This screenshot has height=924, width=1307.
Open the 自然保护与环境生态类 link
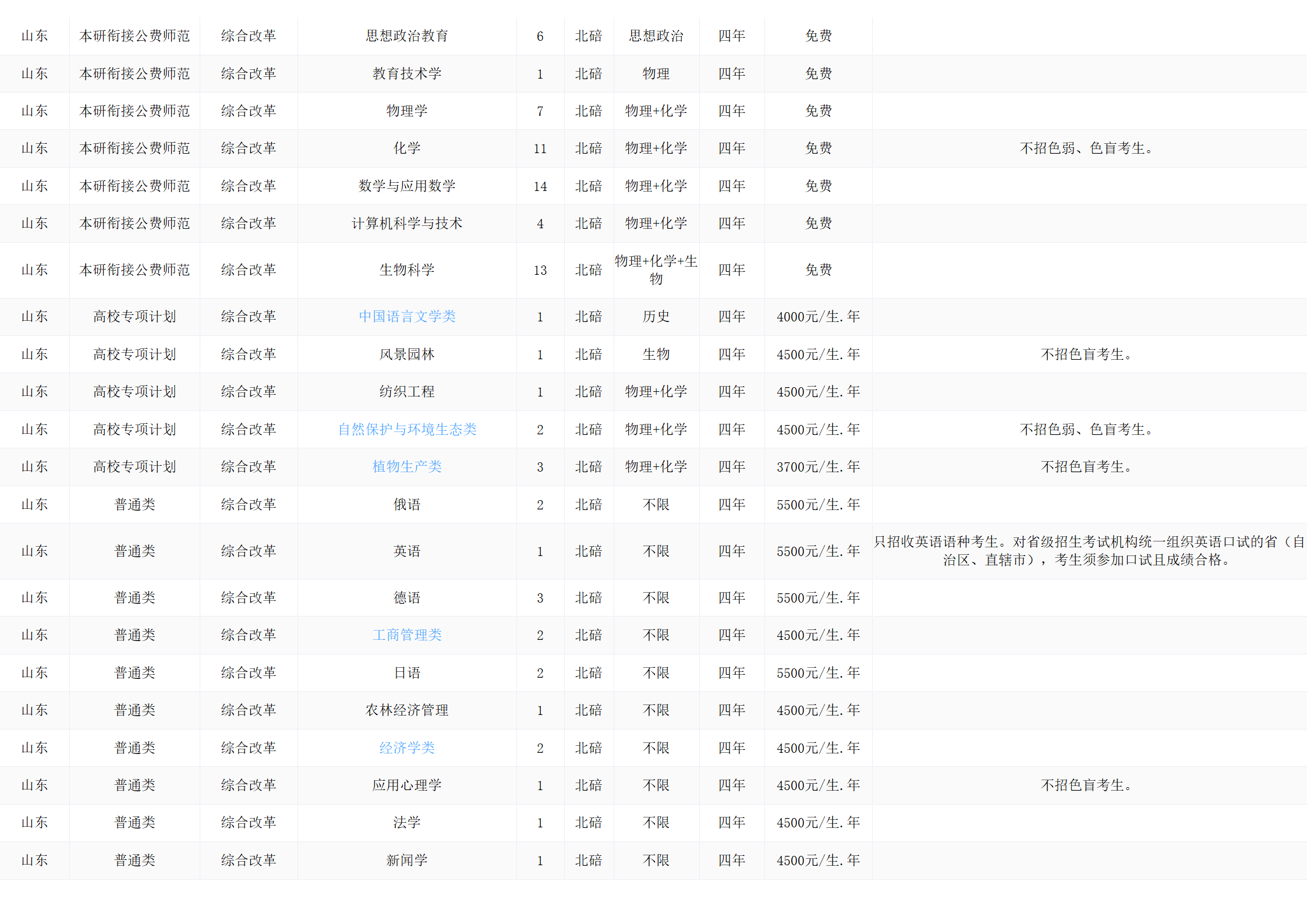tap(407, 430)
